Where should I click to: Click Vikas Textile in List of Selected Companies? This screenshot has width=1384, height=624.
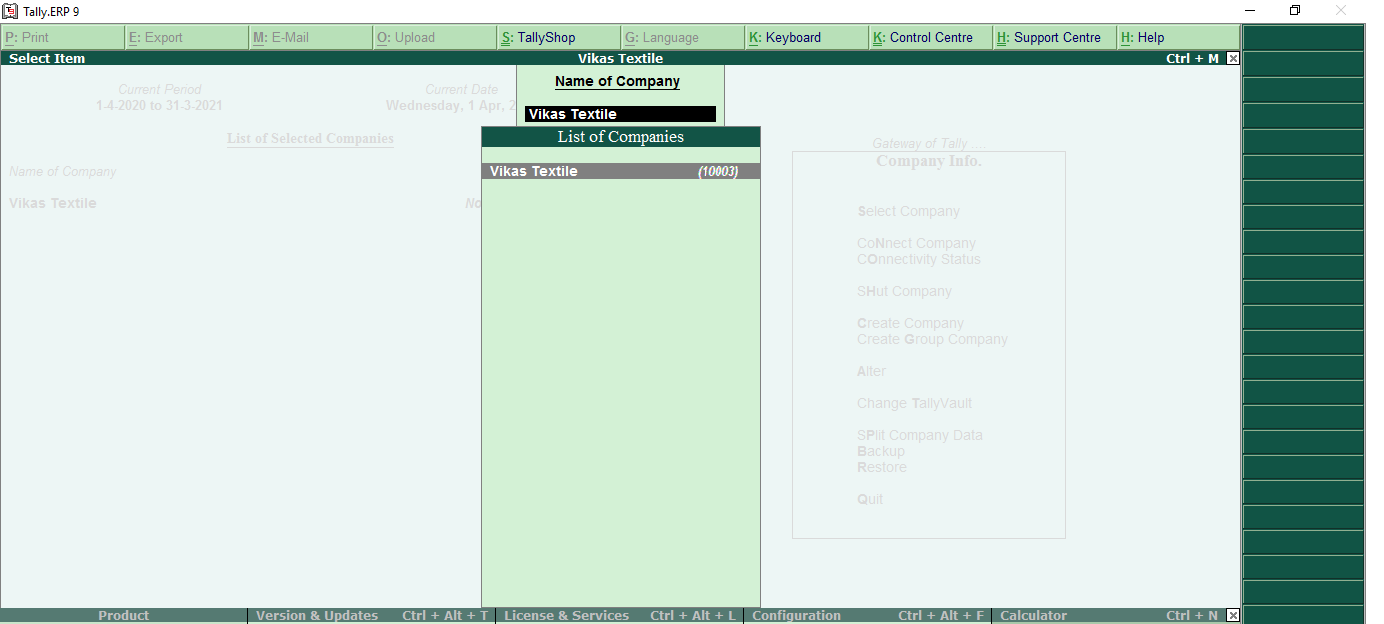(x=53, y=203)
